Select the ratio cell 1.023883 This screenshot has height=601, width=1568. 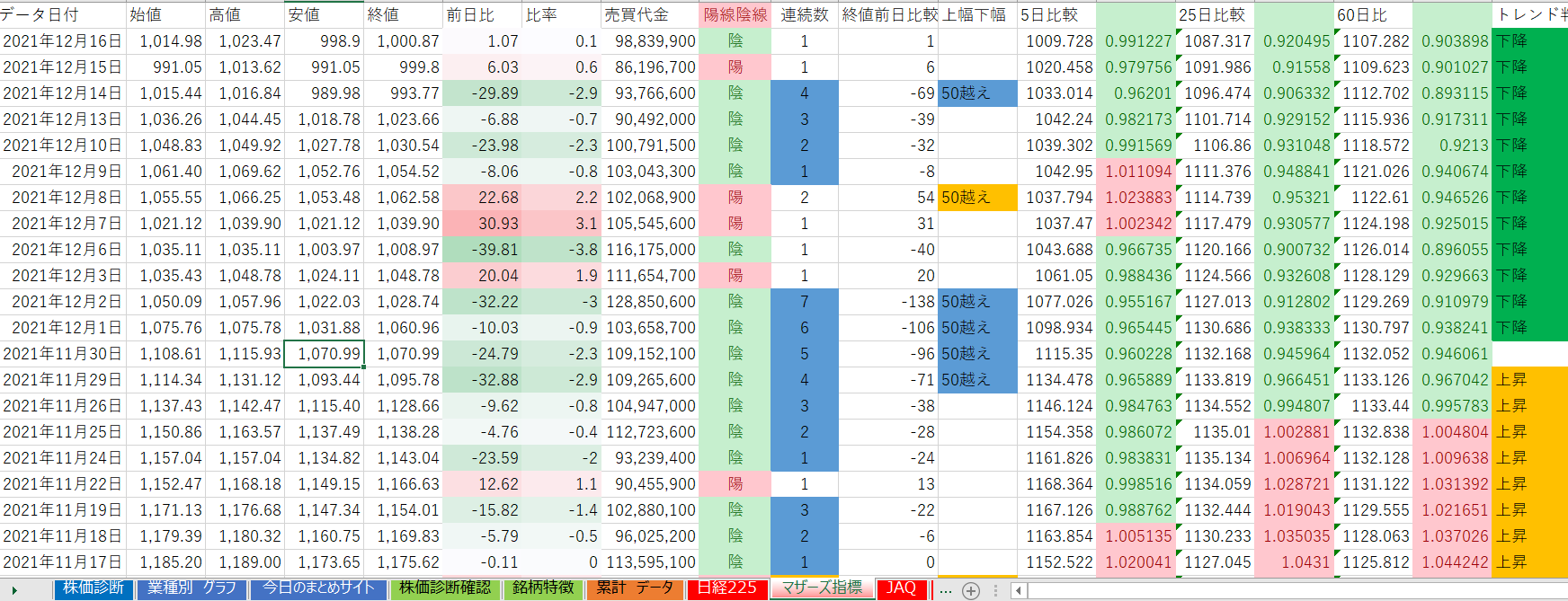click(x=1136, y=198)
